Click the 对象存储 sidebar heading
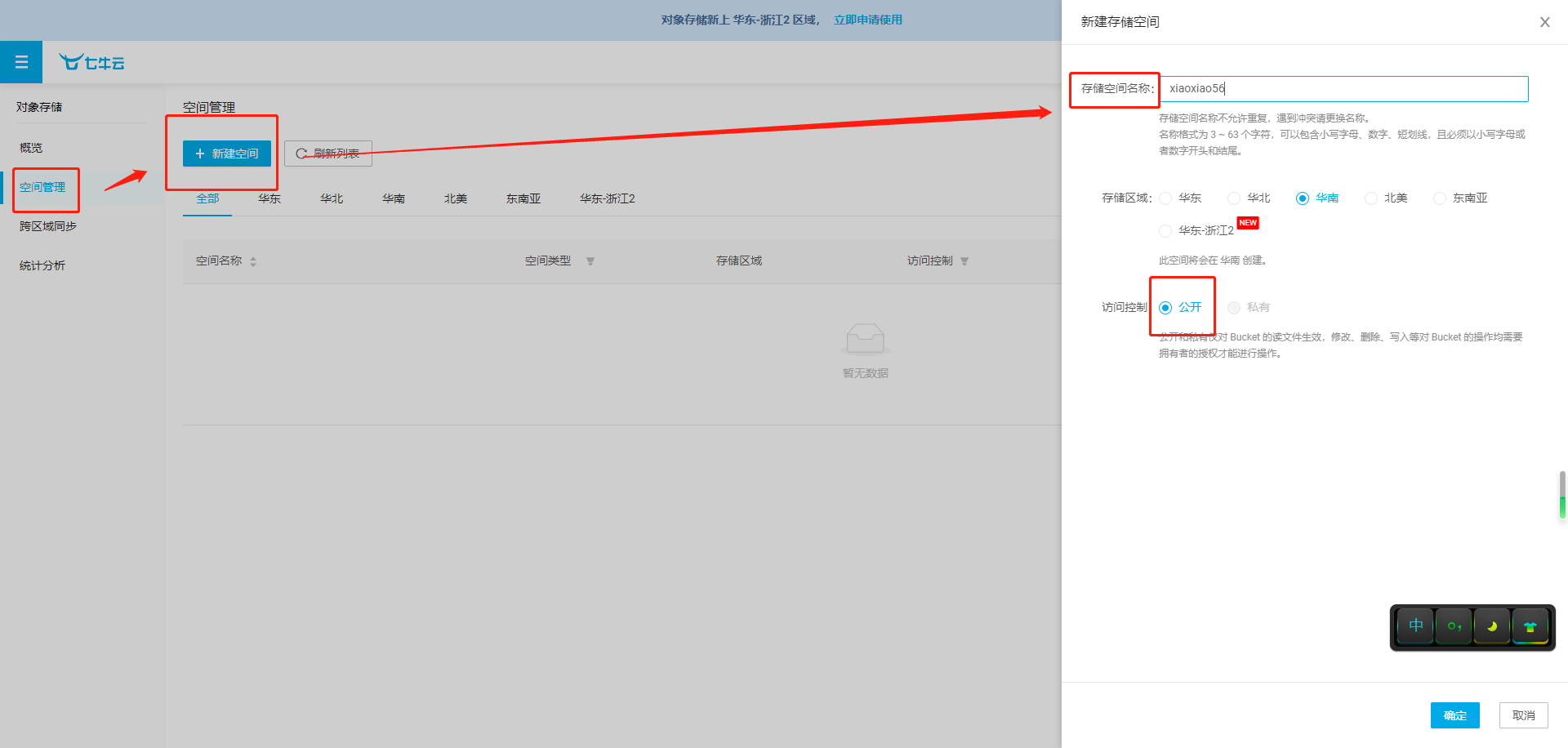Screen dimensions: 1568x748 (x=39, y=107)
